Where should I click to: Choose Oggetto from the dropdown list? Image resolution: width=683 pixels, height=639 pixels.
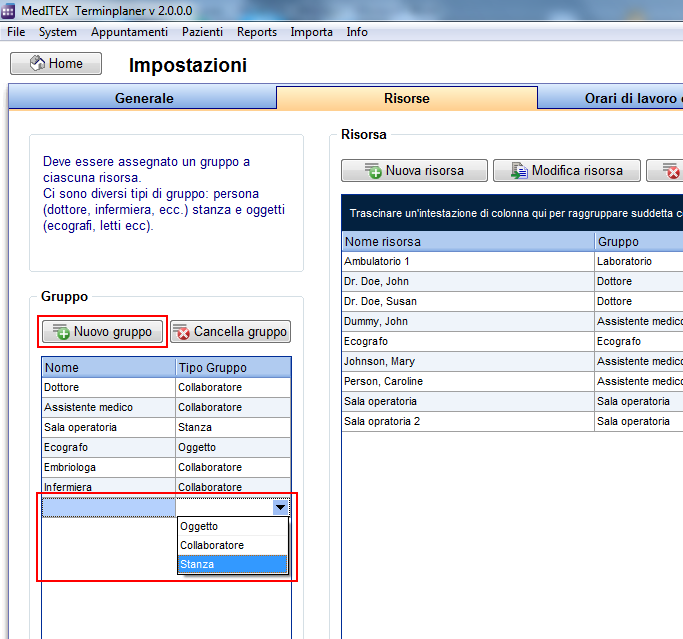click(233, 526)
